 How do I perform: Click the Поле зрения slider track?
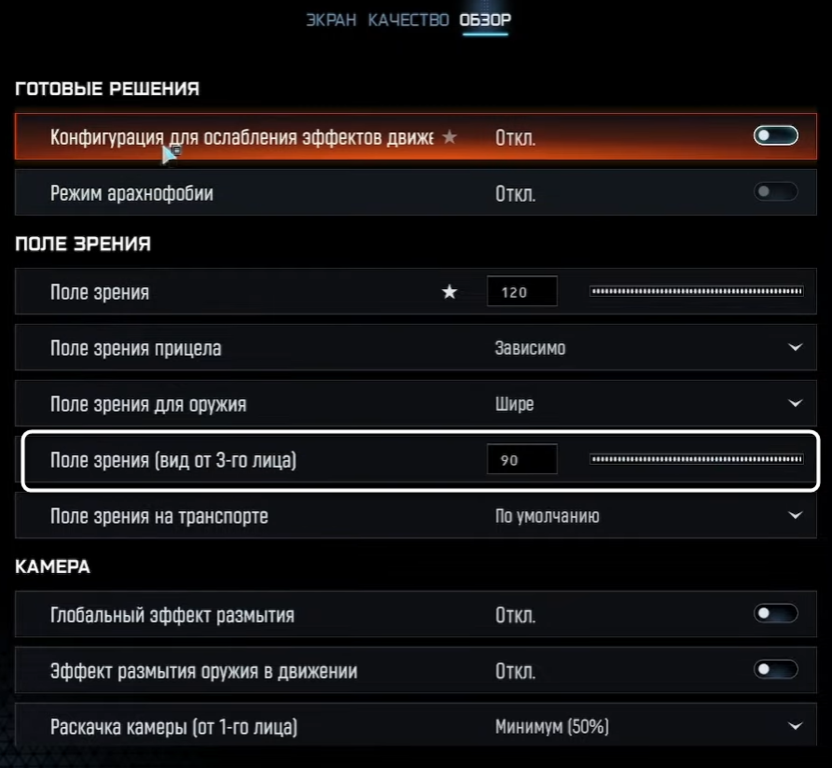point(696,292)
